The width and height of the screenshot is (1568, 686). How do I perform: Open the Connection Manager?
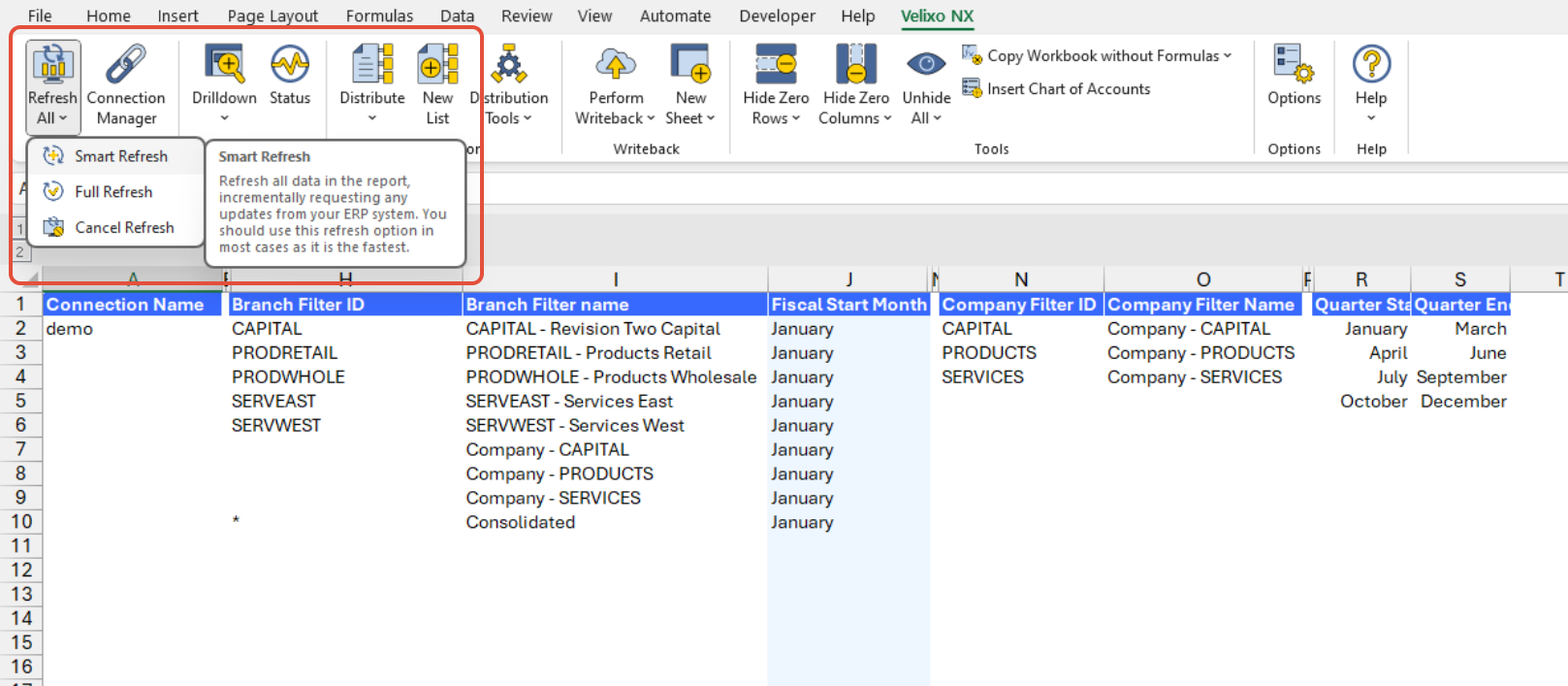pyautogui.click(x=126, y=85)
